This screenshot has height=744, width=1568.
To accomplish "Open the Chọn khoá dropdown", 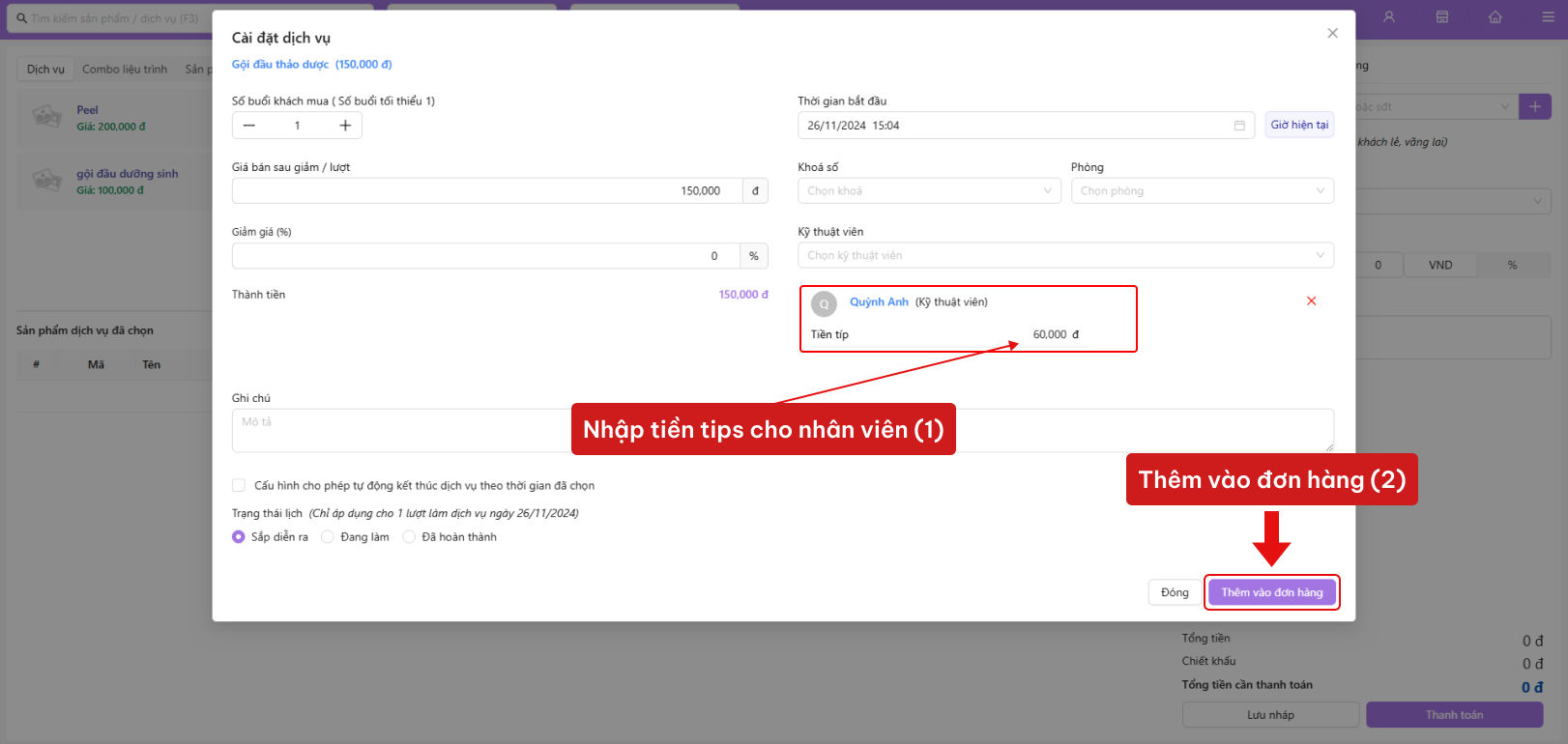I will click(929, 191).
